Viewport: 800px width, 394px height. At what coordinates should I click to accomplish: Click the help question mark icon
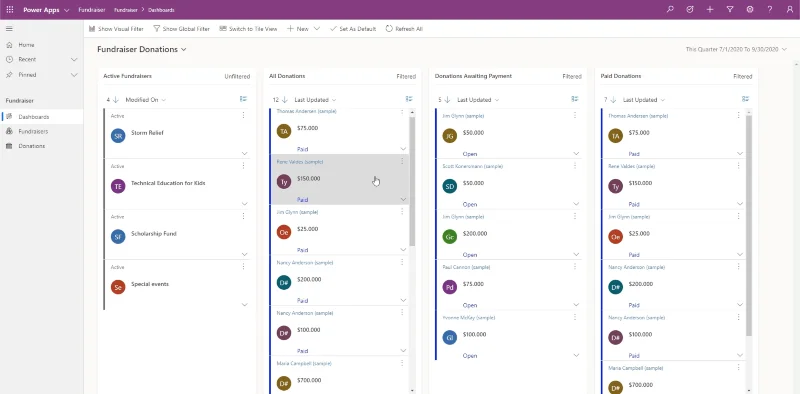click(769, 9)
